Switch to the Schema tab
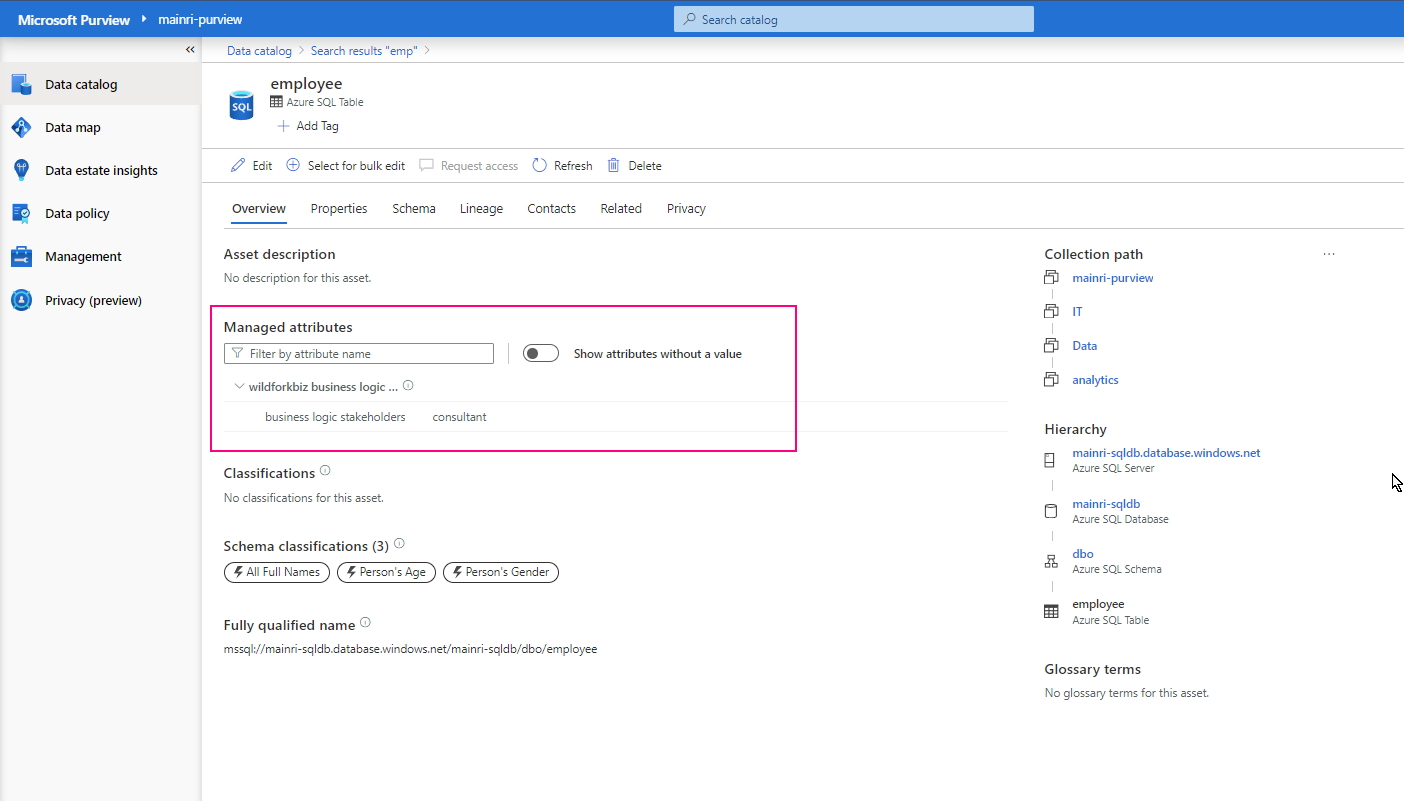1404x801 pixels. tap(413, 209)
